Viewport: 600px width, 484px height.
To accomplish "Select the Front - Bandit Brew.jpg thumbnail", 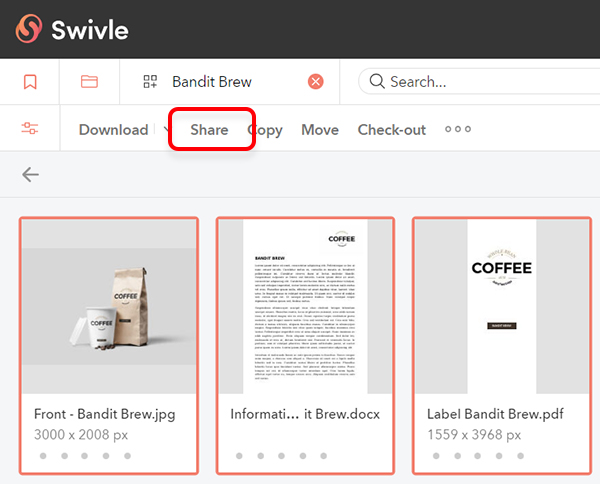I will pyautogui.click(x=109, y=306).
